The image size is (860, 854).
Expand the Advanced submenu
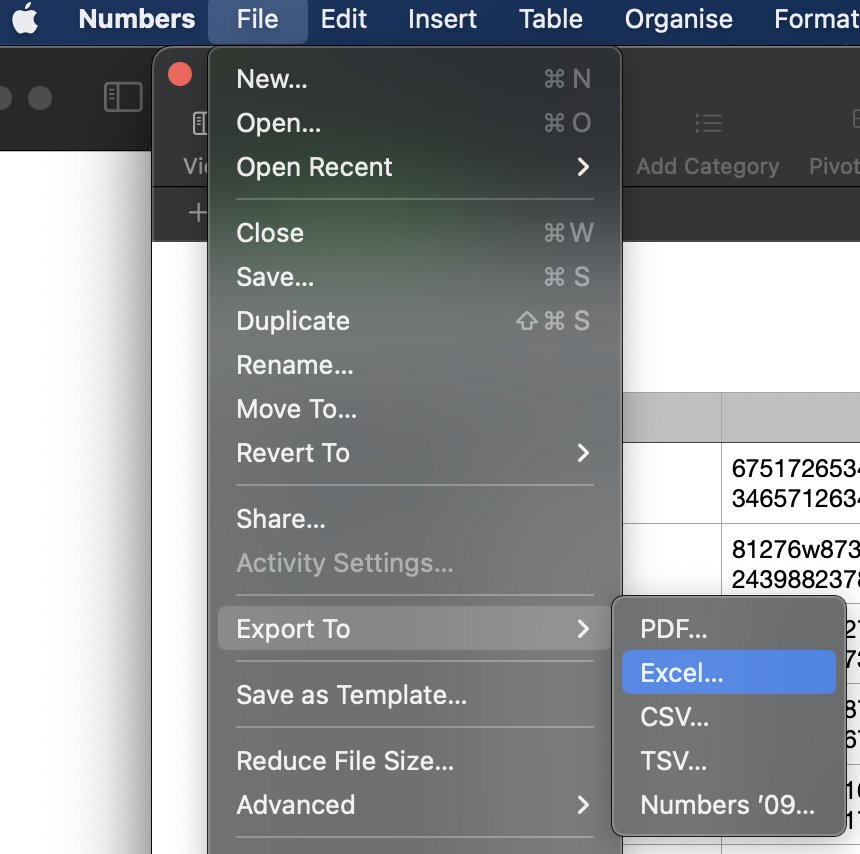tap(415, 805)
